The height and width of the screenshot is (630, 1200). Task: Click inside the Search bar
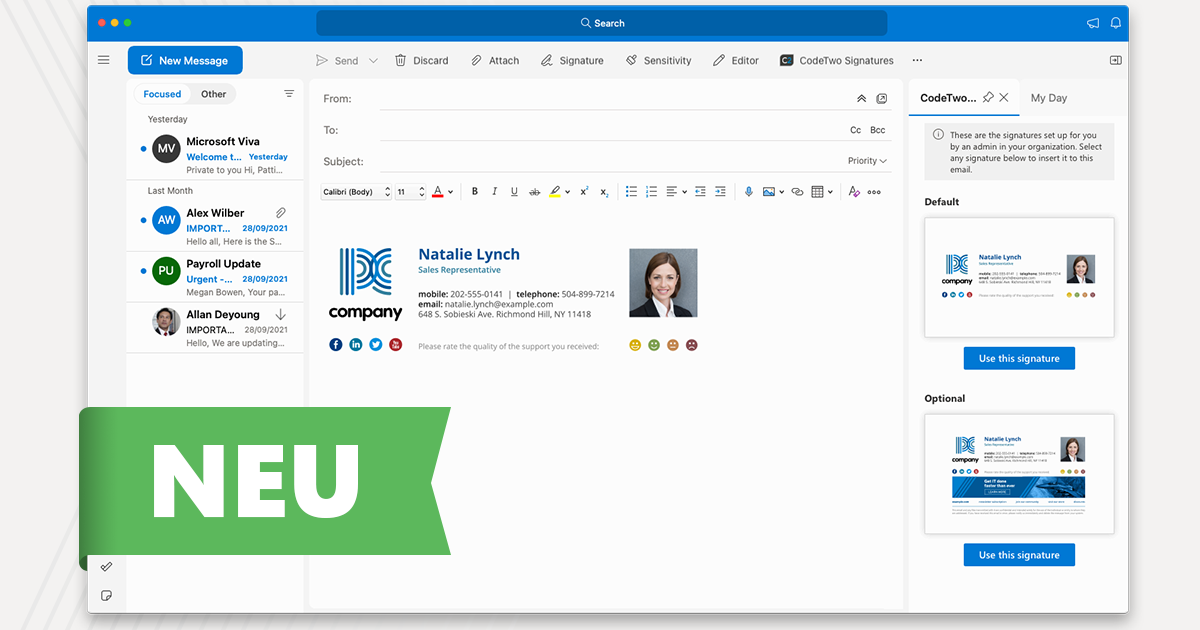tap(602, 23)
